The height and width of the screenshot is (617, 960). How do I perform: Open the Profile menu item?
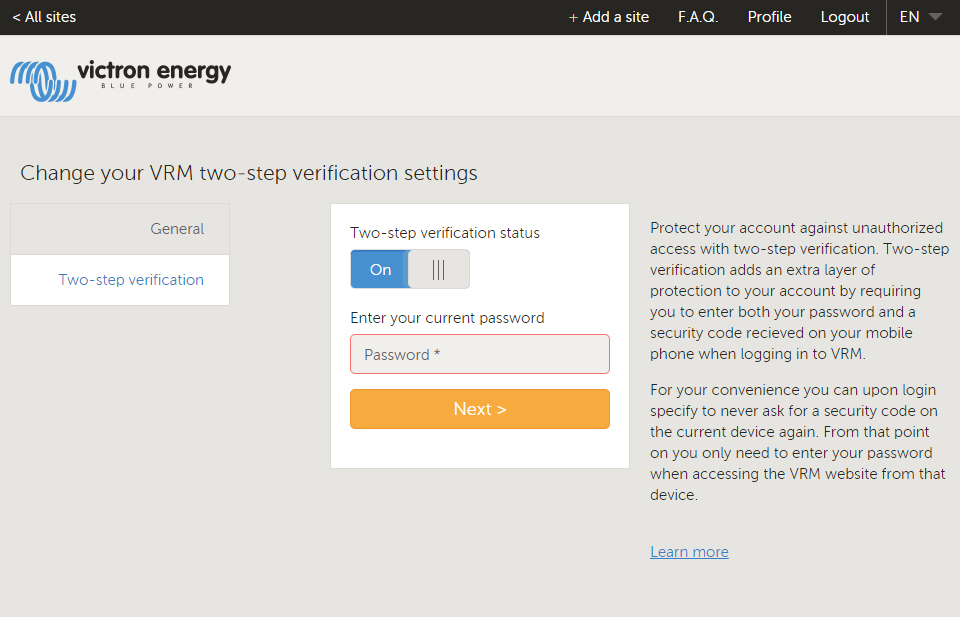point(769,17)
